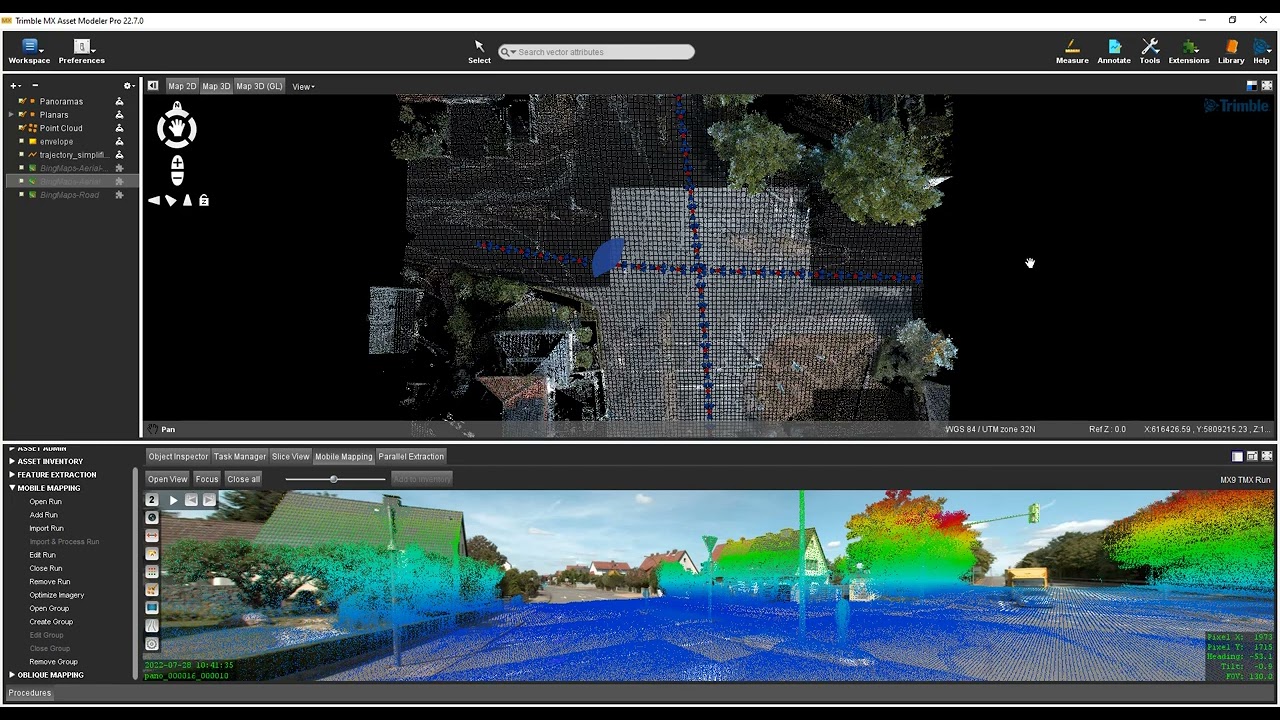Viewport: 1280px width, 720px height.
Task: Enable the BingMaps-Road layer checkbox
Action: click(22, 195)
